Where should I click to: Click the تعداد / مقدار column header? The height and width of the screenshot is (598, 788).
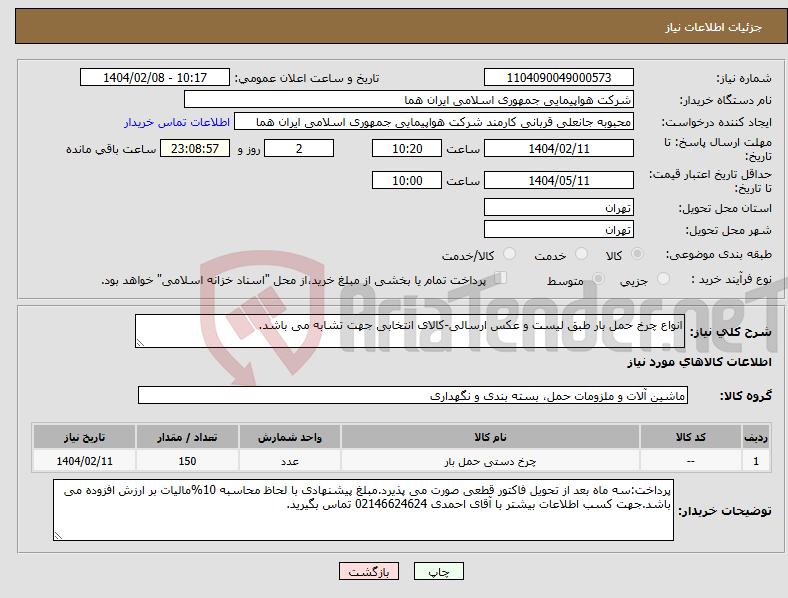click(187, 437)
